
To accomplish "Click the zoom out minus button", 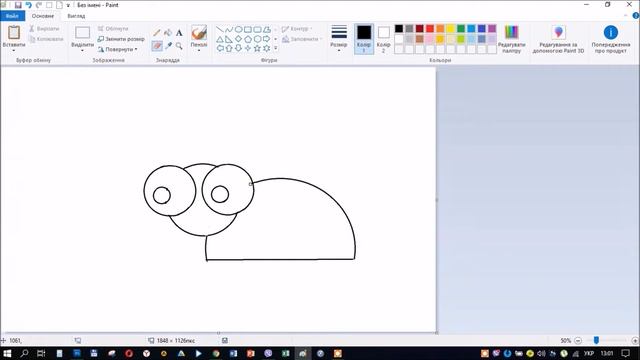I will point(578,340).
